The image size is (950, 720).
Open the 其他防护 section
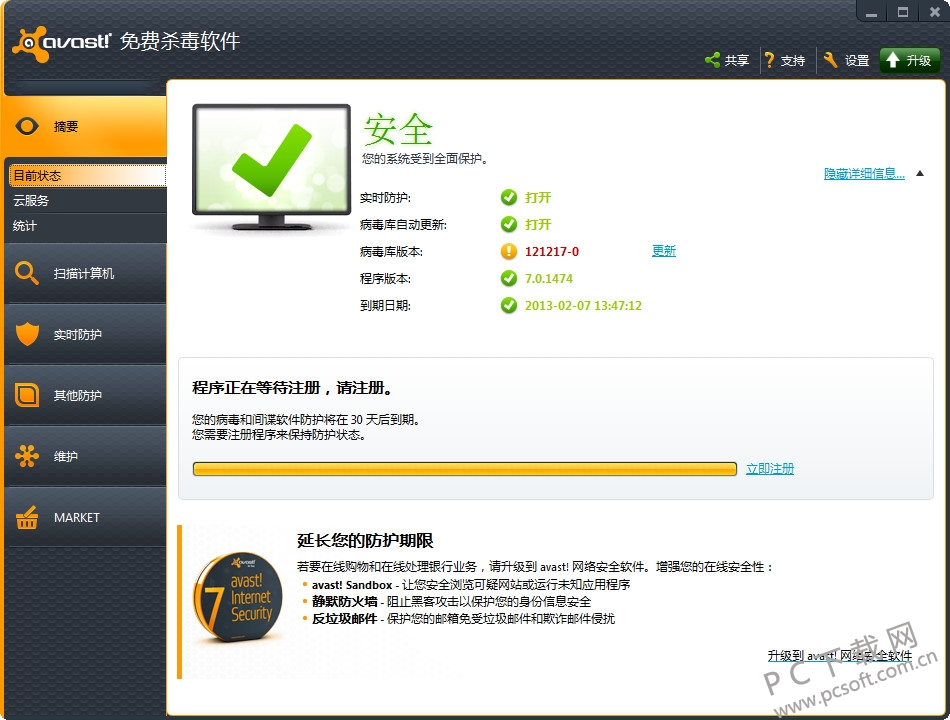85,395
